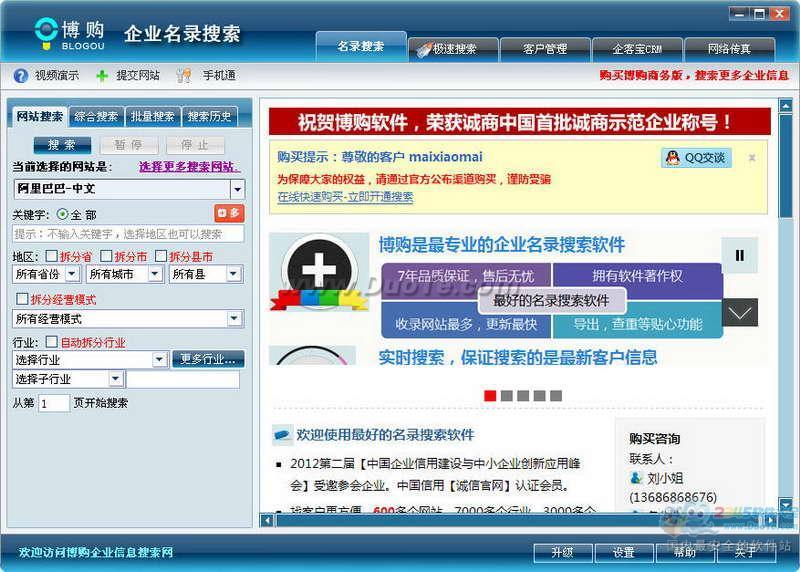Open the 企客宝CRM tab
800x572 pixels.
point(637,49)
